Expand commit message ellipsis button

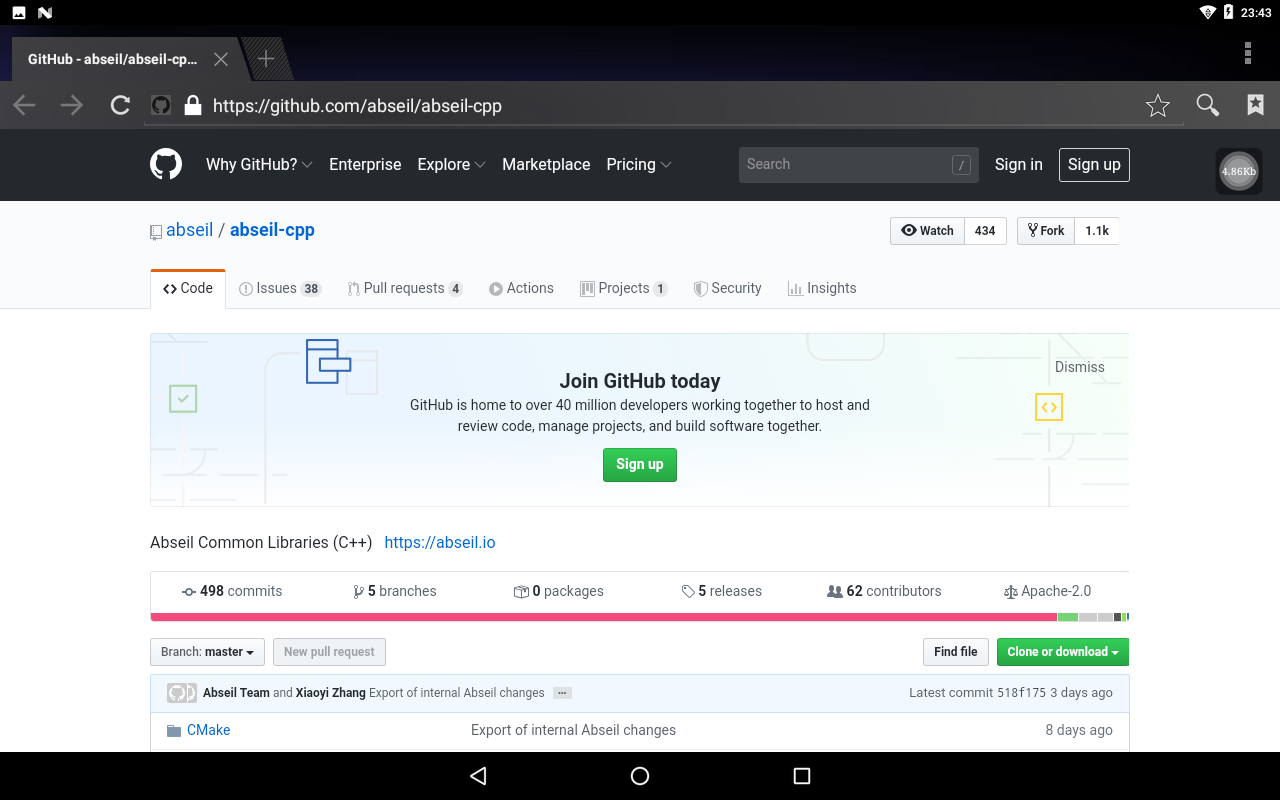[x=562, y=693]
